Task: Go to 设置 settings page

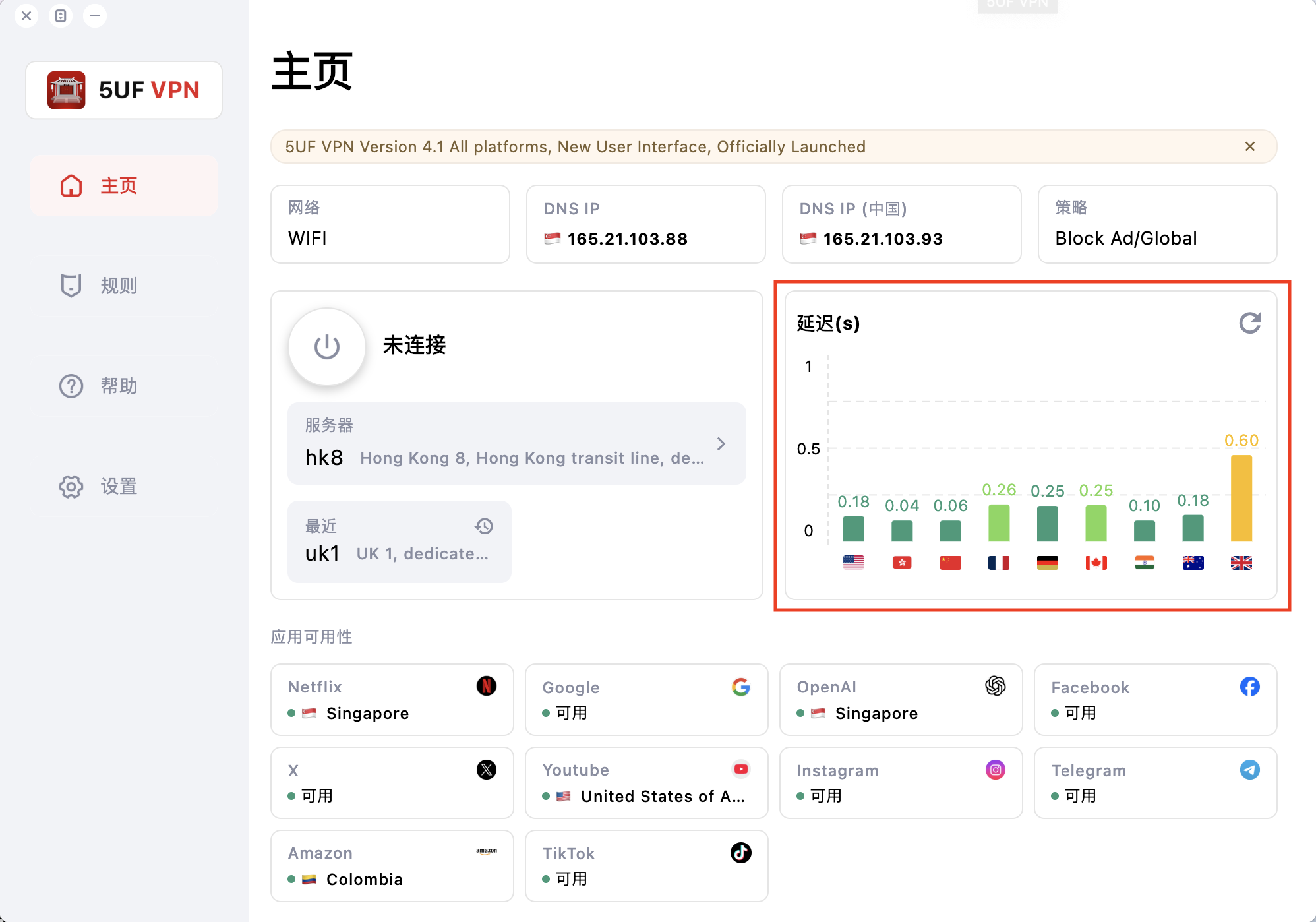Action: 119,487
